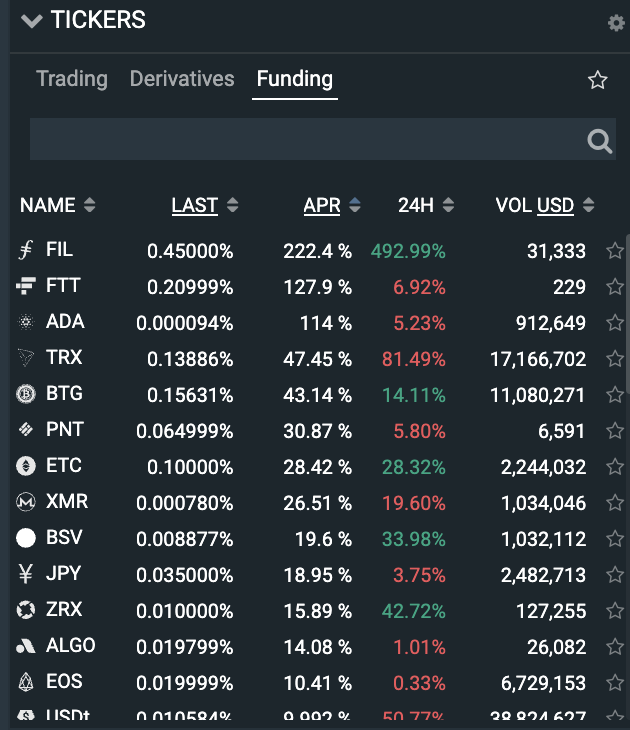Image resolution: width=630 pixels, height=730 pixels.
Task: Favorite the XMR ticker star
Action: [x=615, y=502]
